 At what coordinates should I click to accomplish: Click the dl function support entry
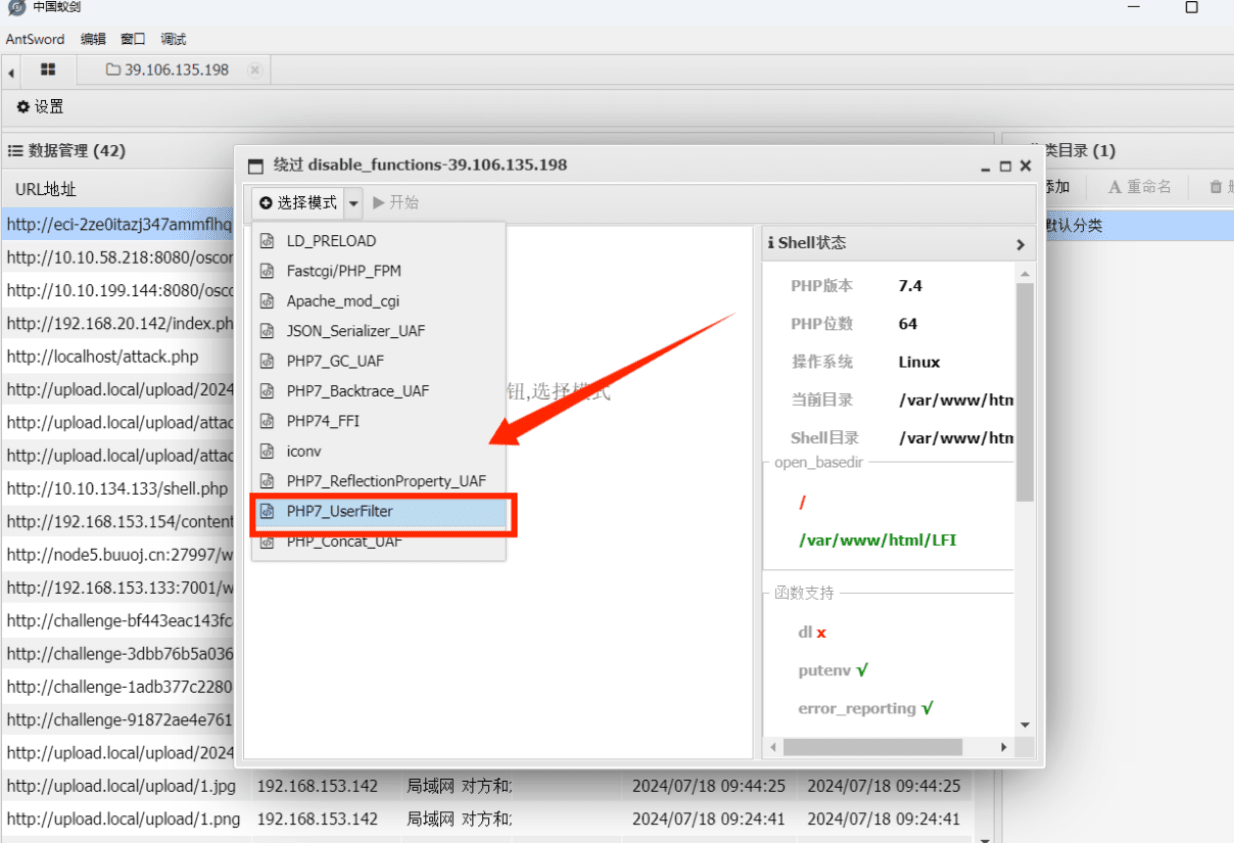click(x=812, y=632)
